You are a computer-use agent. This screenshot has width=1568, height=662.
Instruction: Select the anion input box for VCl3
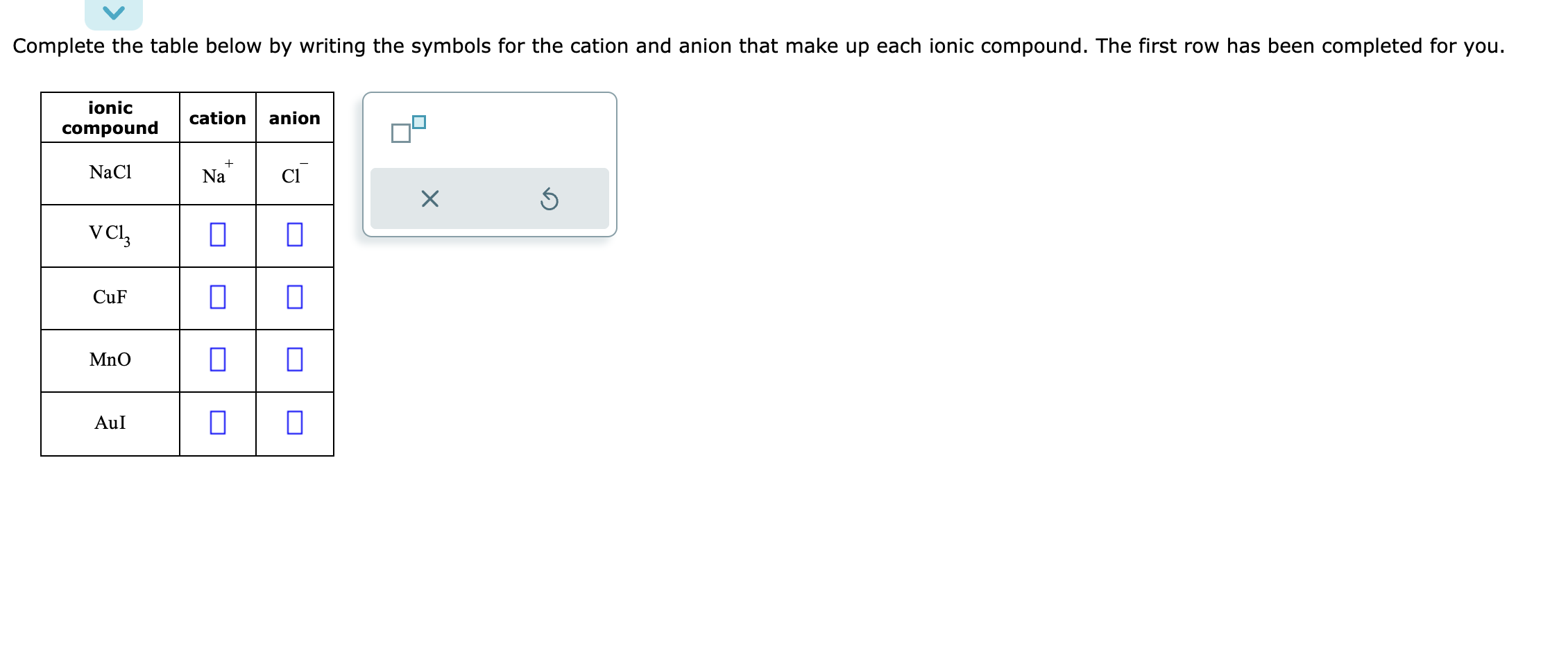click(x=293, y=235)
